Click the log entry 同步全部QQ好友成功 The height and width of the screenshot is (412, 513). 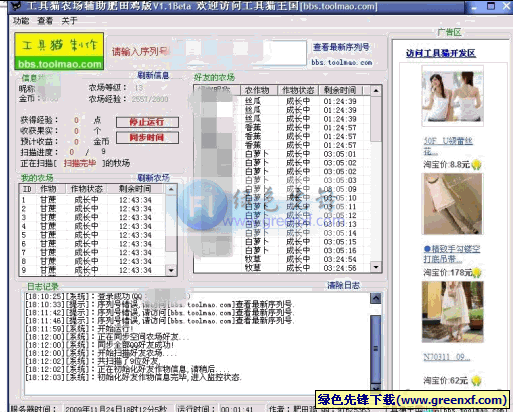pyautogui.click(x=100, y=345)
